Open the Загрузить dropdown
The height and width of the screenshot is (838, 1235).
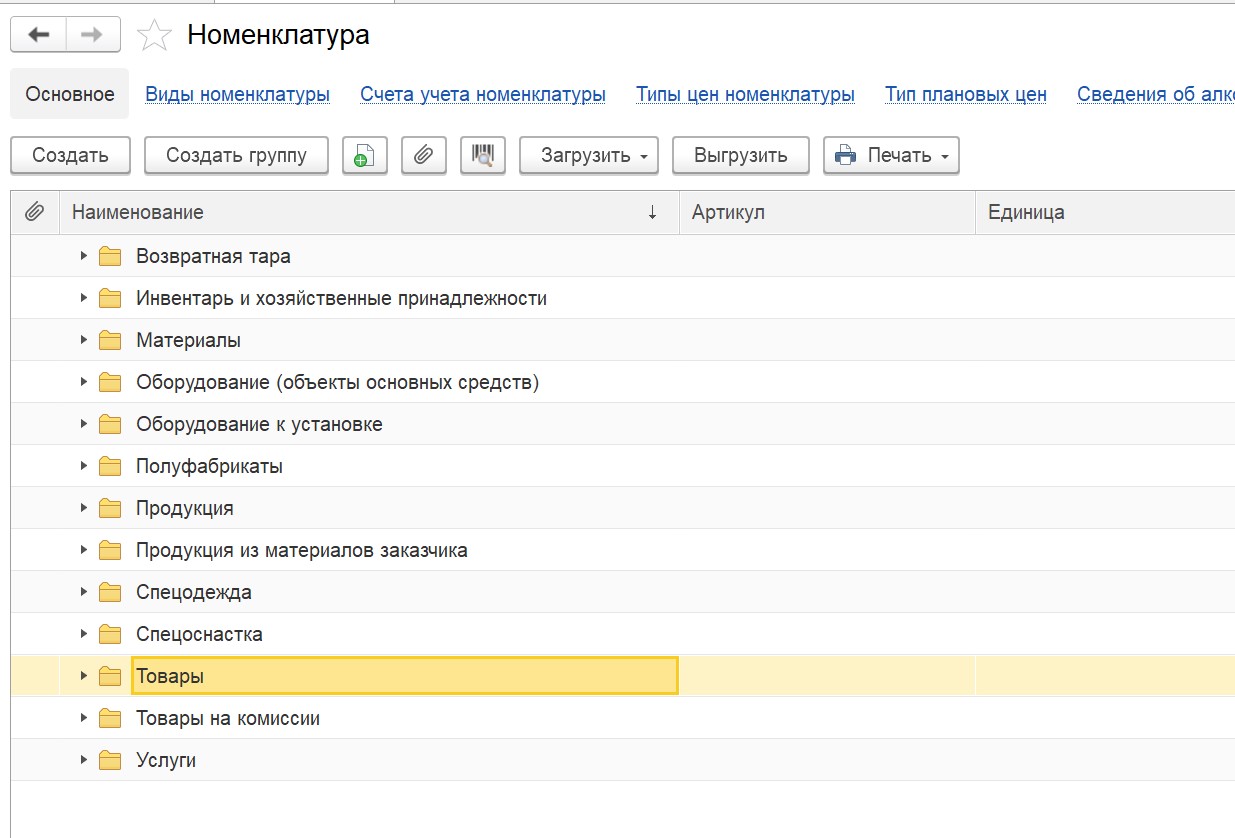click(589, 155)
